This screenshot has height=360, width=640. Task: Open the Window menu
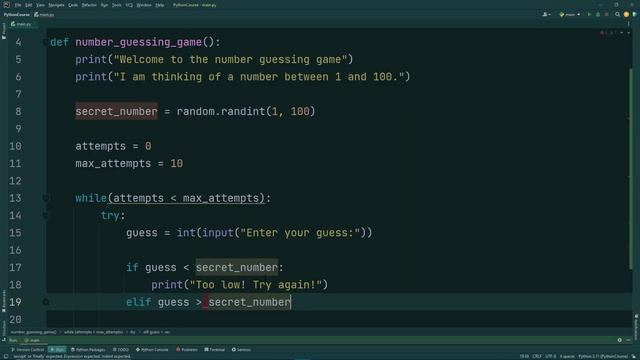coord(144,5)
